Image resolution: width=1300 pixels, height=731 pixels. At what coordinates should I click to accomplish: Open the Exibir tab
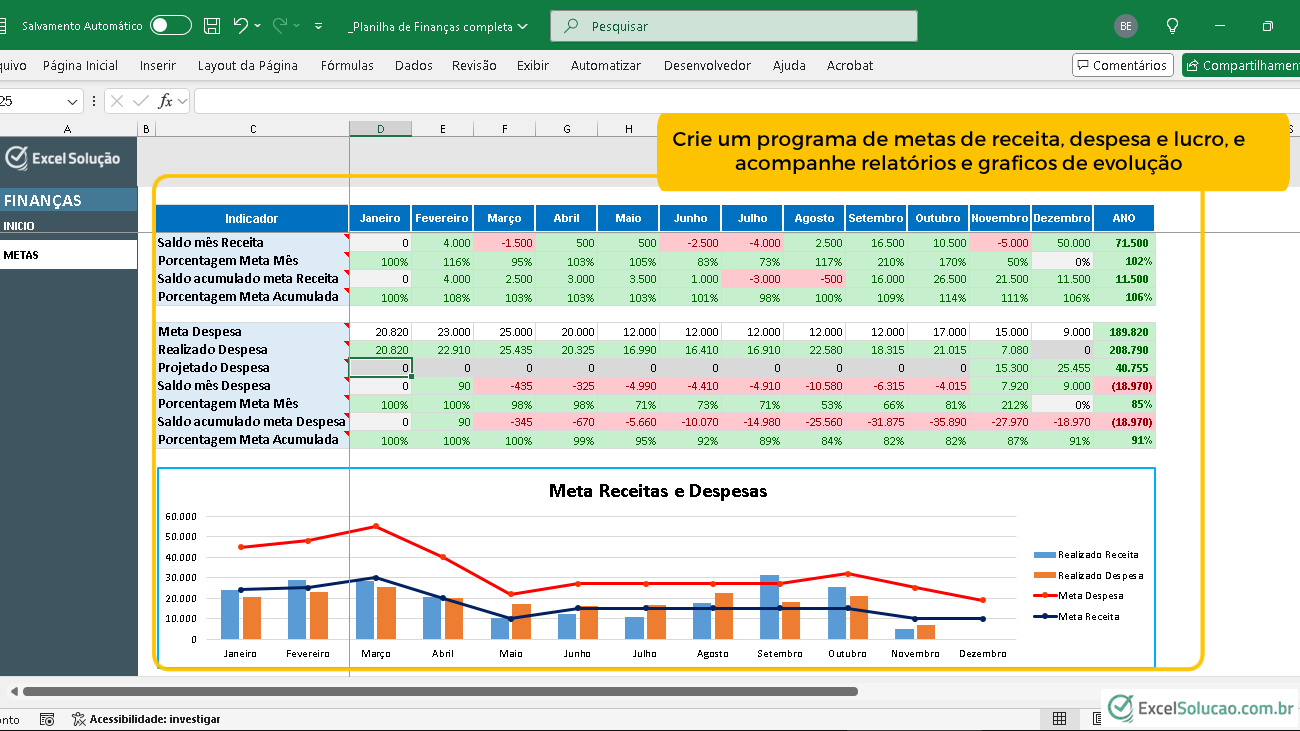point(533,65)
